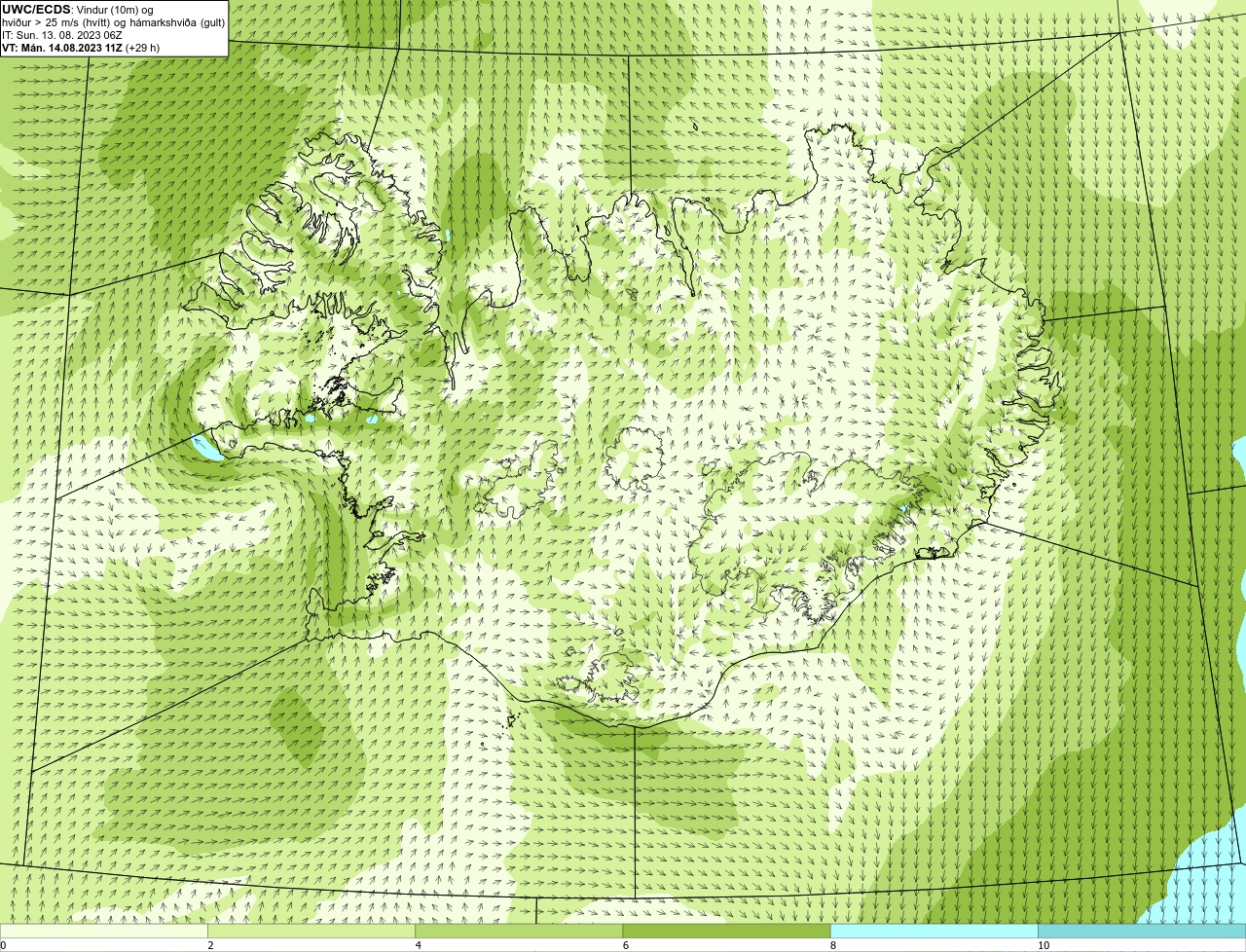Click the scale label '10'
The image size is (1246, 952).
coord(1044,945)
